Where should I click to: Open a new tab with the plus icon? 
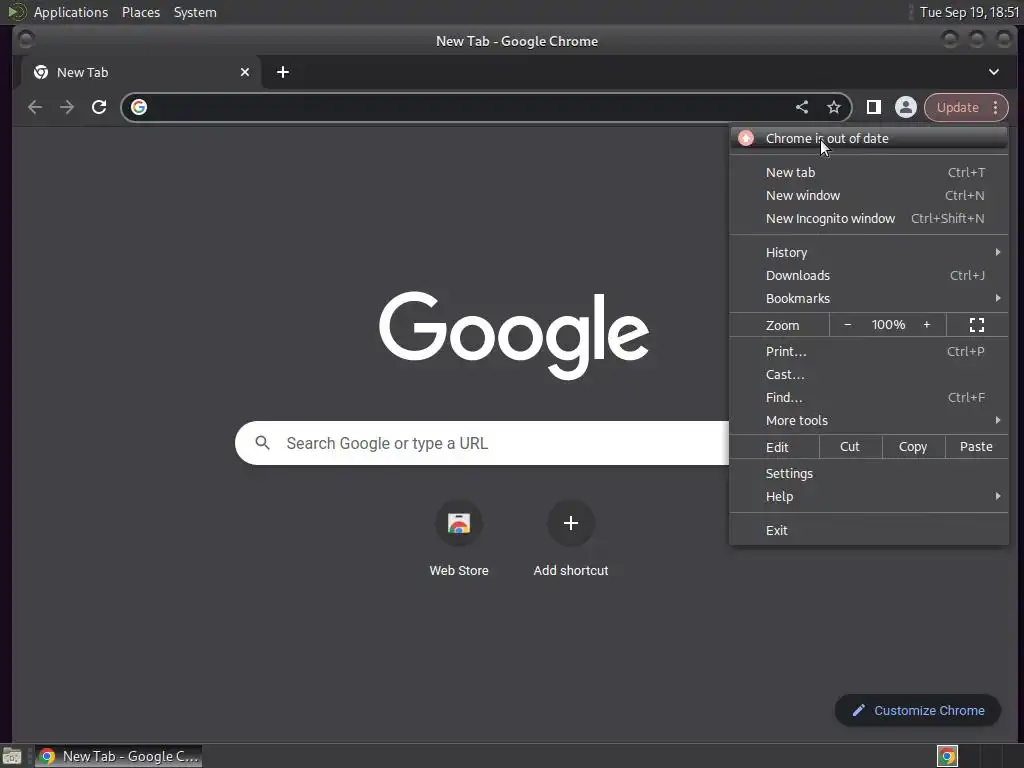tap(283, 72)
